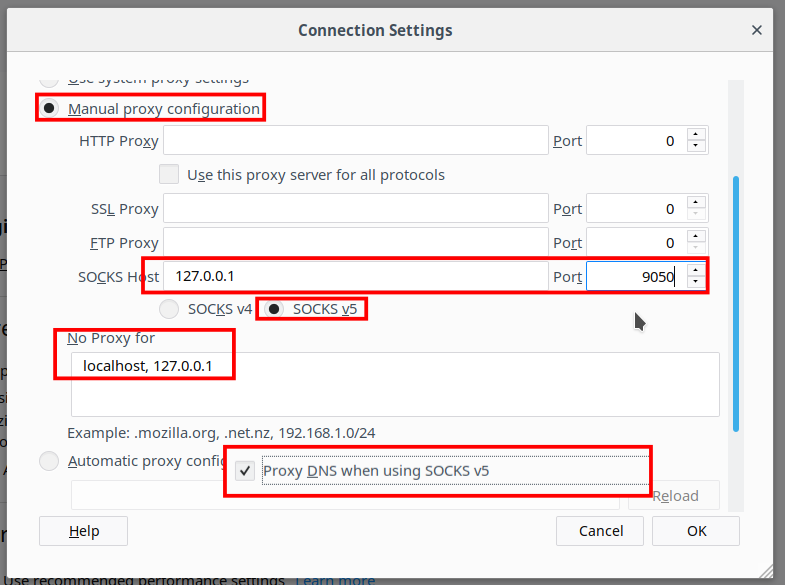Click the SOCKS Host label
785x585 pixels.
(118, 277)
